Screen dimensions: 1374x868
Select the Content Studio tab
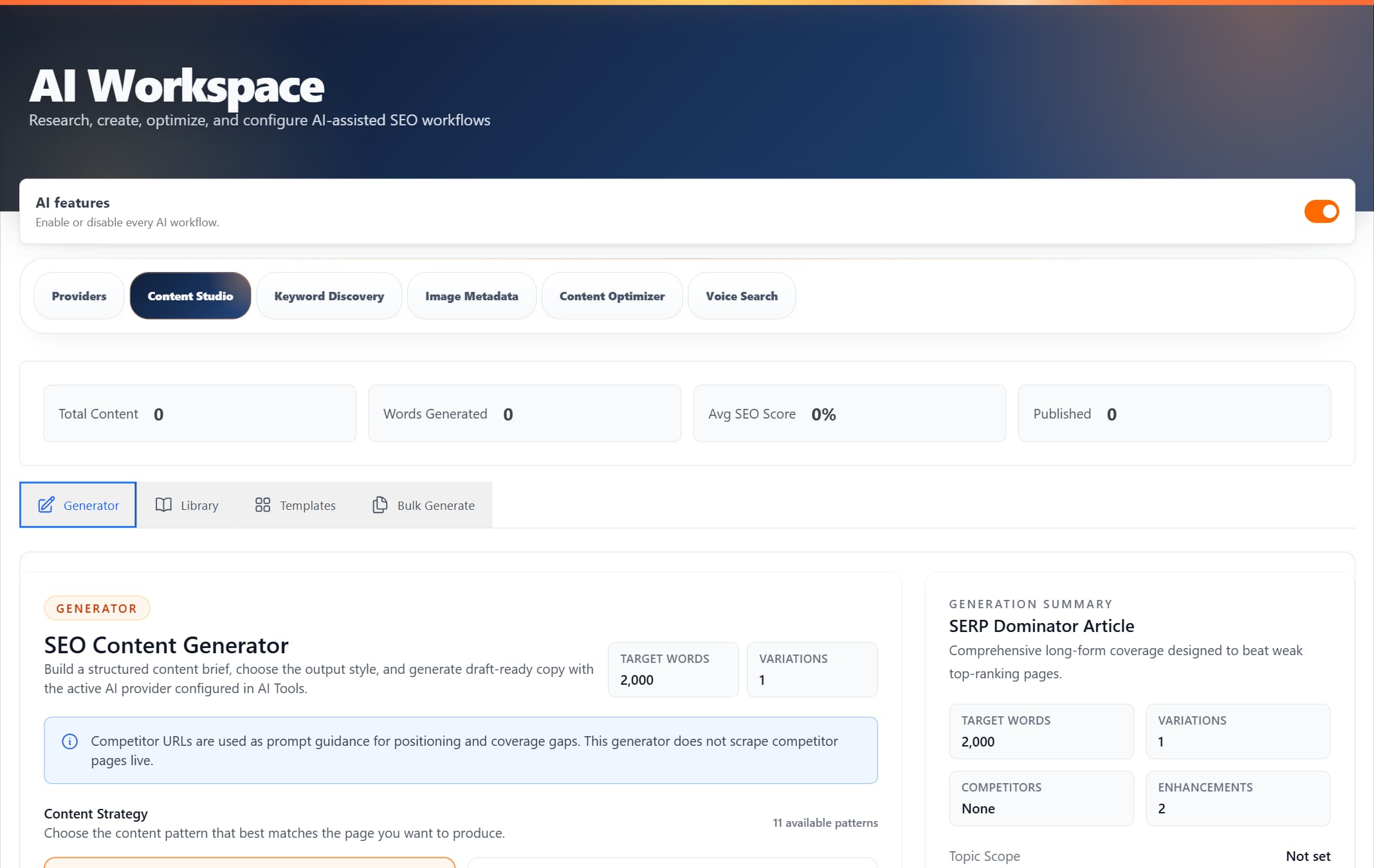[x=190, y=296]
